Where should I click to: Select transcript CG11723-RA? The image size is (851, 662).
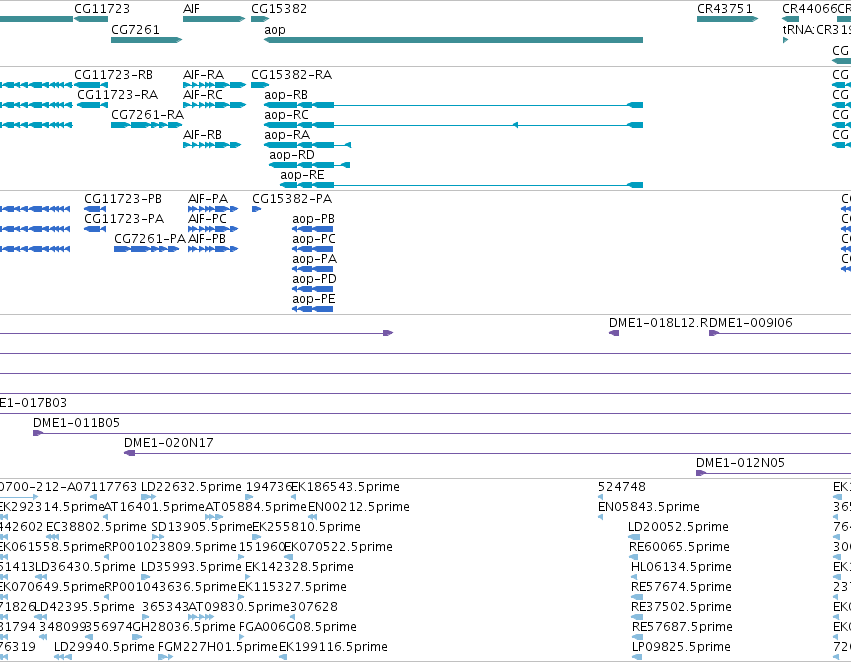pos(92,105)
